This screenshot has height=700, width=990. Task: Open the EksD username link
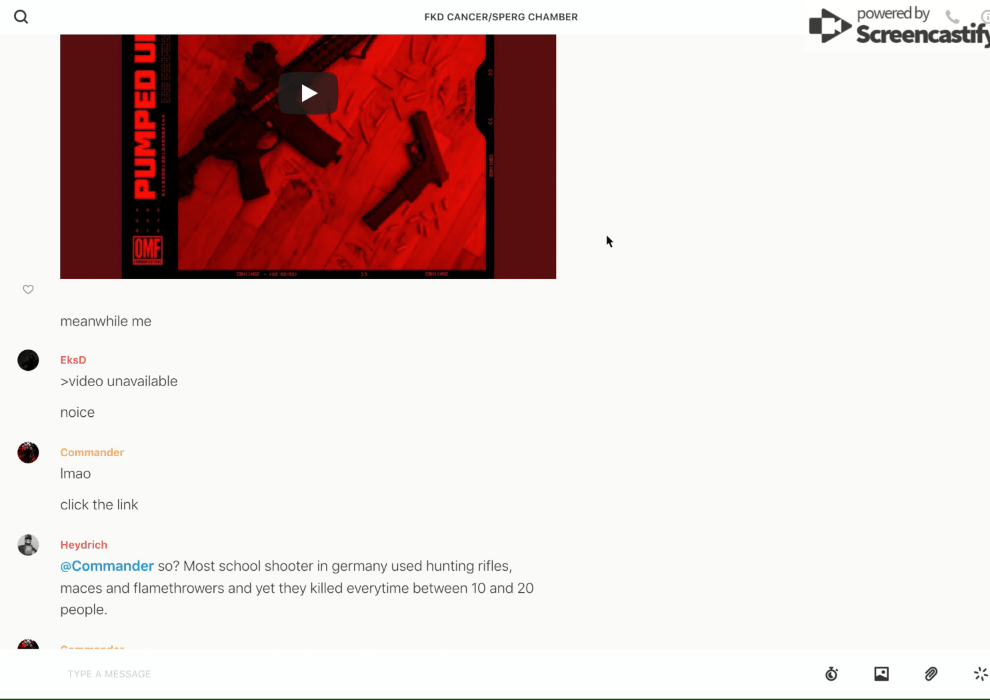(73, 360)
